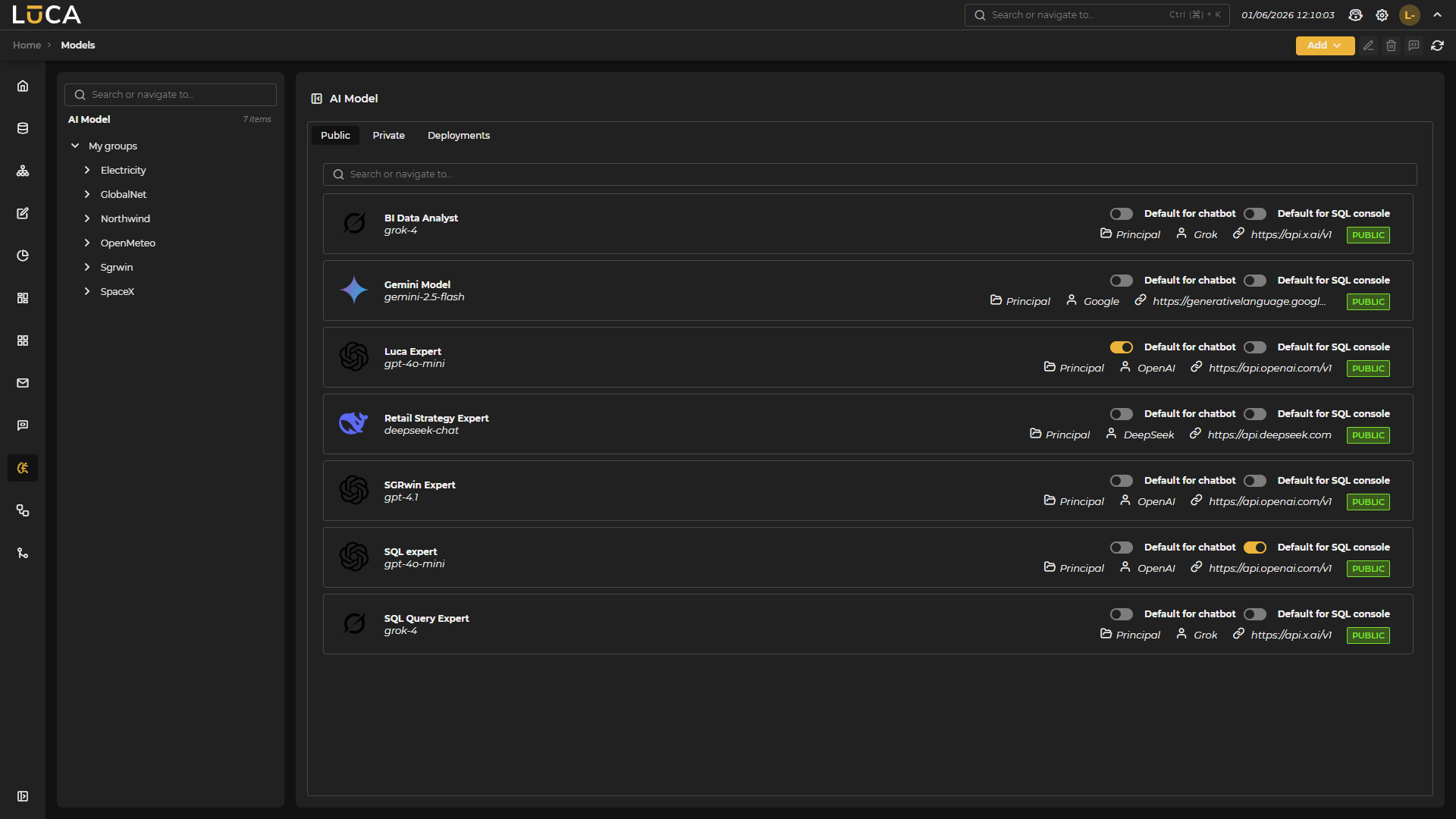Open the home icon in left sidebar
This screenshot has width=1456, height=819.
point(23,86)
